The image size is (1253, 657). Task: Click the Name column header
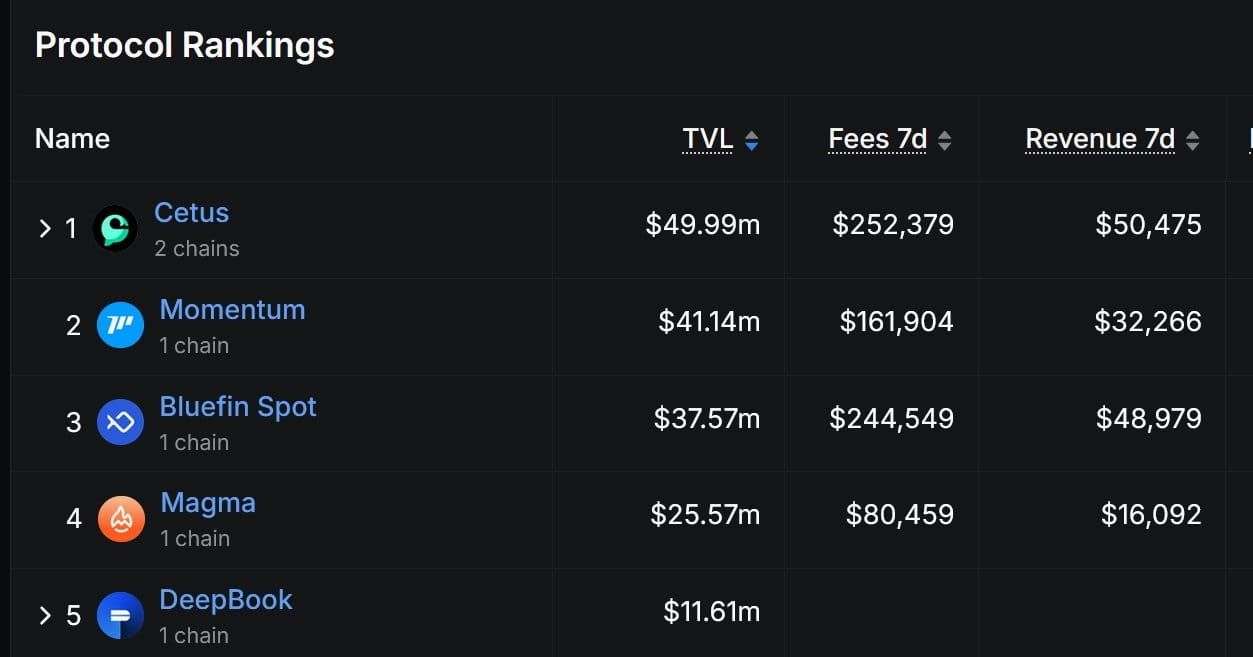pos(72,139)
